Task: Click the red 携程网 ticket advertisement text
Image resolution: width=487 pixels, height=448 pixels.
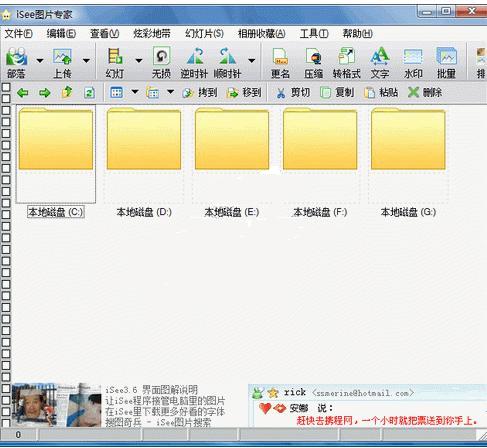Action: tap(387, 420)
